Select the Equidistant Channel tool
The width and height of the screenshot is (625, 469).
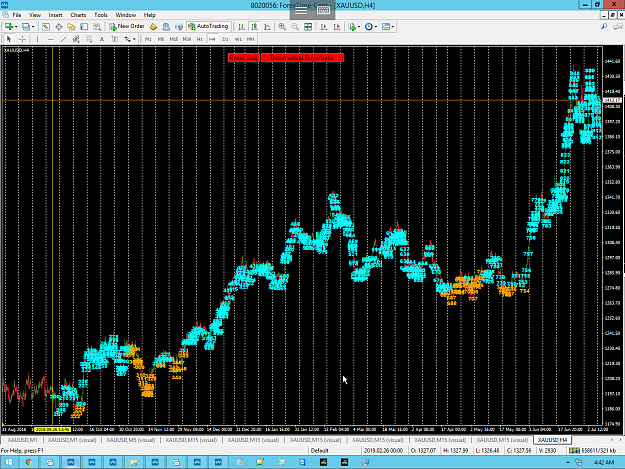click(x=76, y=39)
